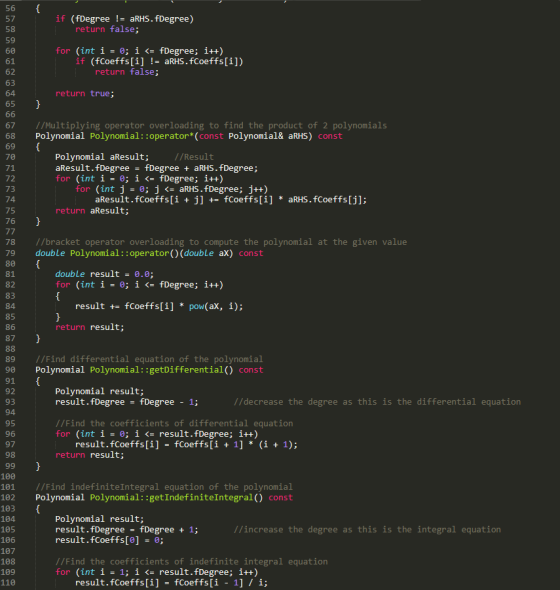The height and width of the screenshot is (590, 560).
Task: Click 'result.fDegree = fDegree + 1;' statement
Action: pos(127,529)
